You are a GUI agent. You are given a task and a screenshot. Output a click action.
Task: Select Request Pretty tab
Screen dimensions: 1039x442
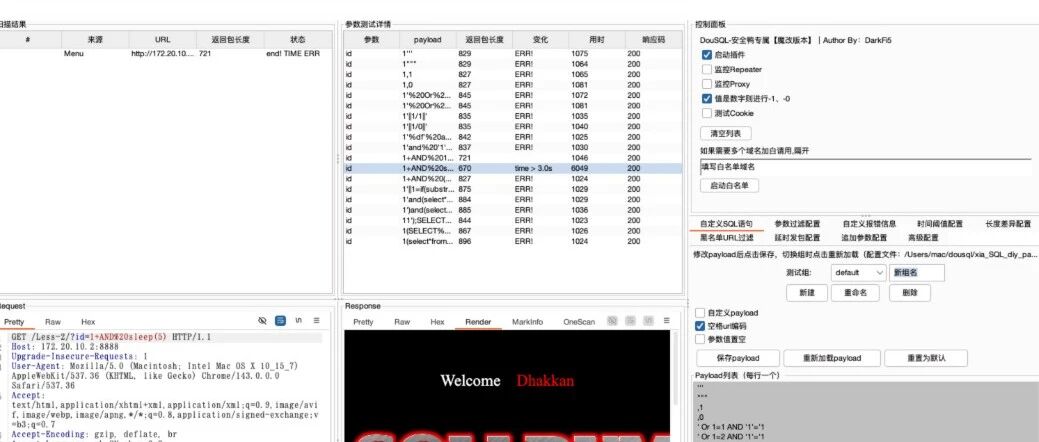(x=14, y=321)
